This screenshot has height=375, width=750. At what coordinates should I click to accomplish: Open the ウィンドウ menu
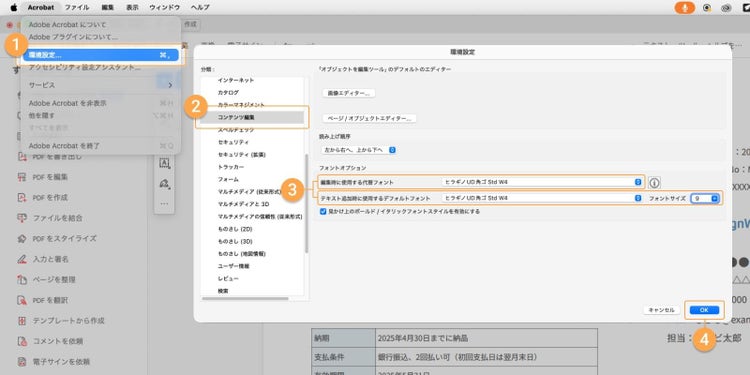[165, 8]
